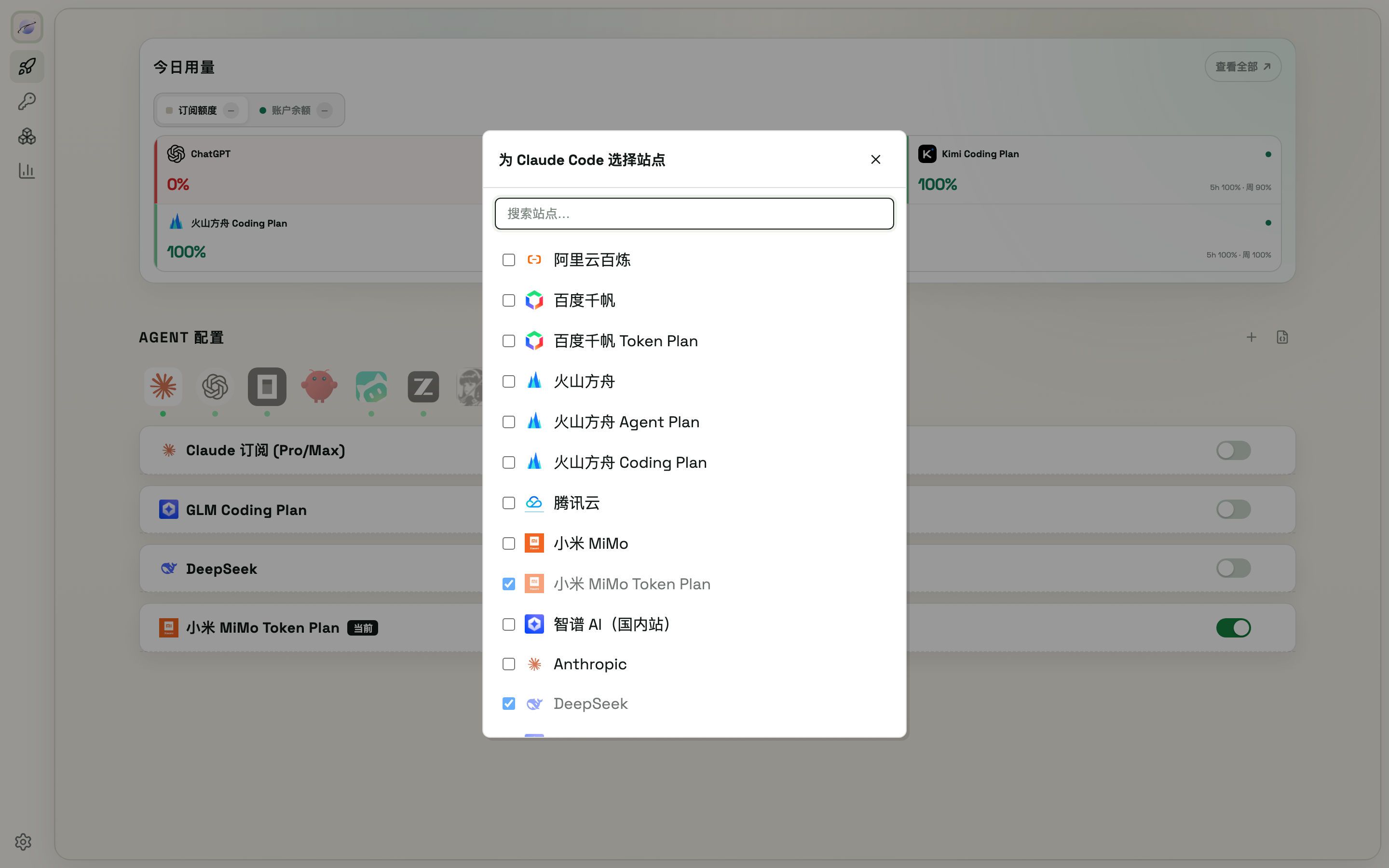1389x868 pixels.
Task: Check the 阿里云百炼 checkbox
Action: [508, 260]
